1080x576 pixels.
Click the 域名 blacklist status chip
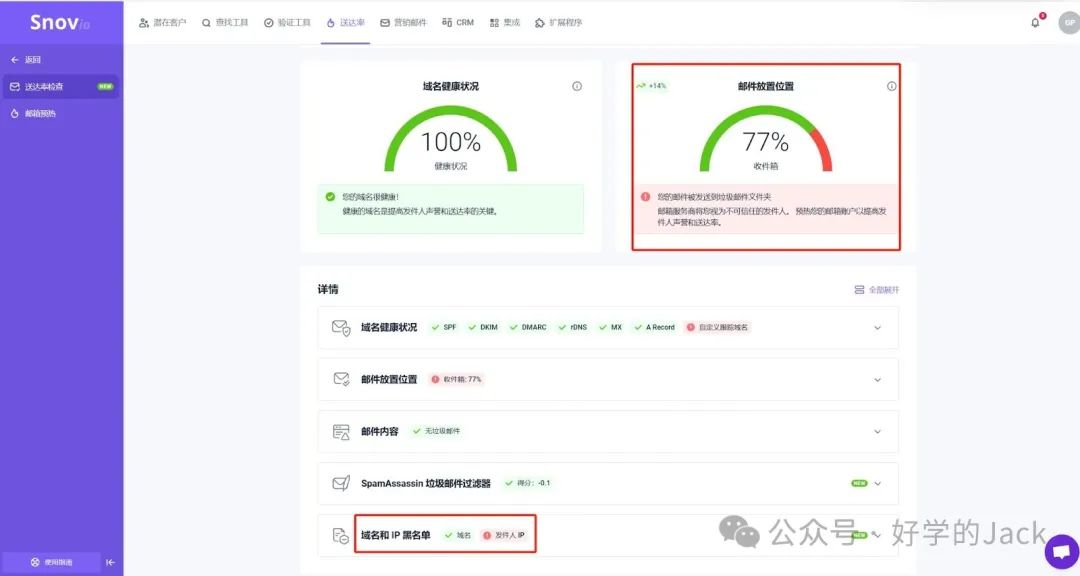(458, 535)
